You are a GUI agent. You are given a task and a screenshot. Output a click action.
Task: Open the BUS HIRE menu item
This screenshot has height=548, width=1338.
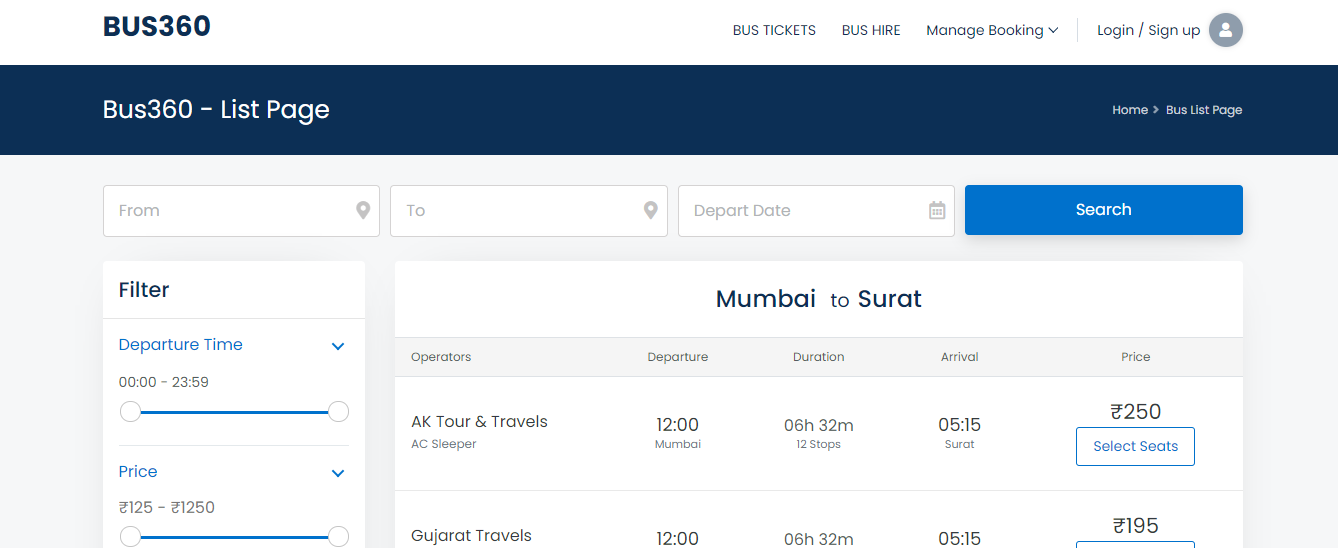(x=871, y=30)
